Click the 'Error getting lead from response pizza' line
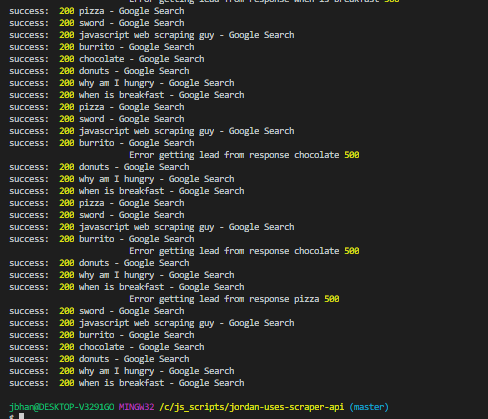The width and height of the screenshot is (488, 419). [234, 299]
